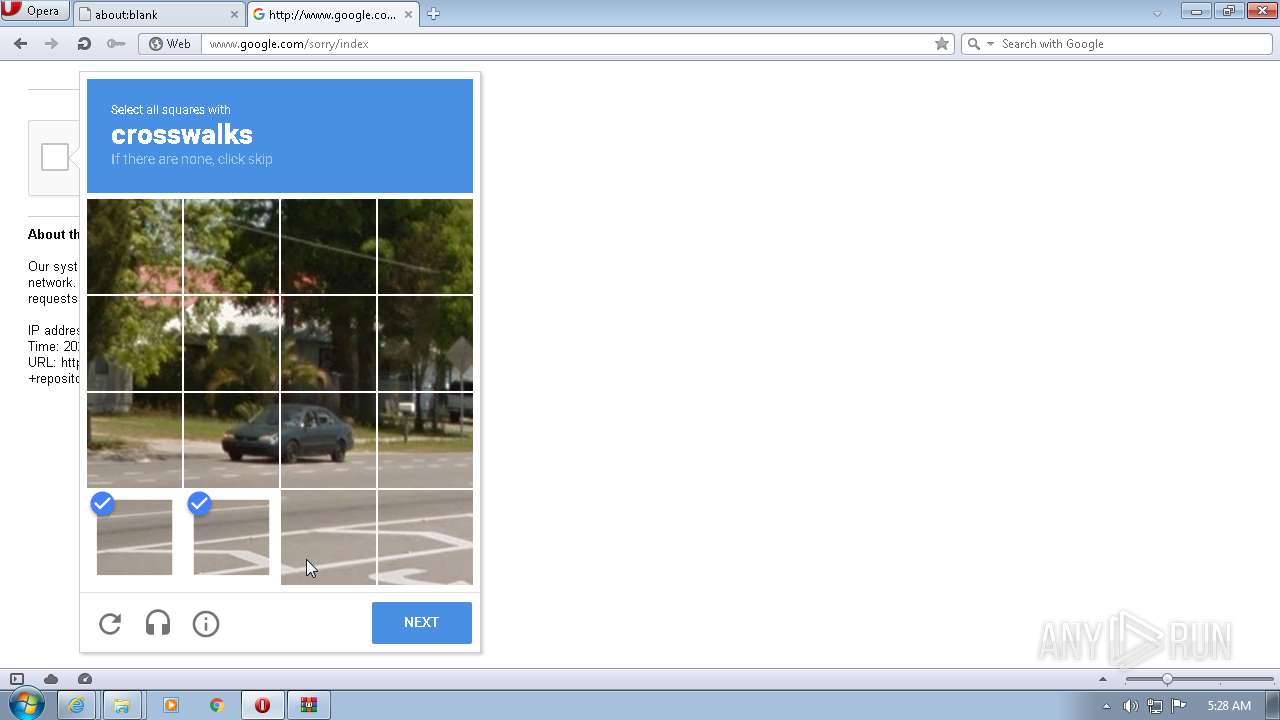Screen dimensions: 1280x720
Task: Open the Windows Start menu
Action: click(25, 705)
